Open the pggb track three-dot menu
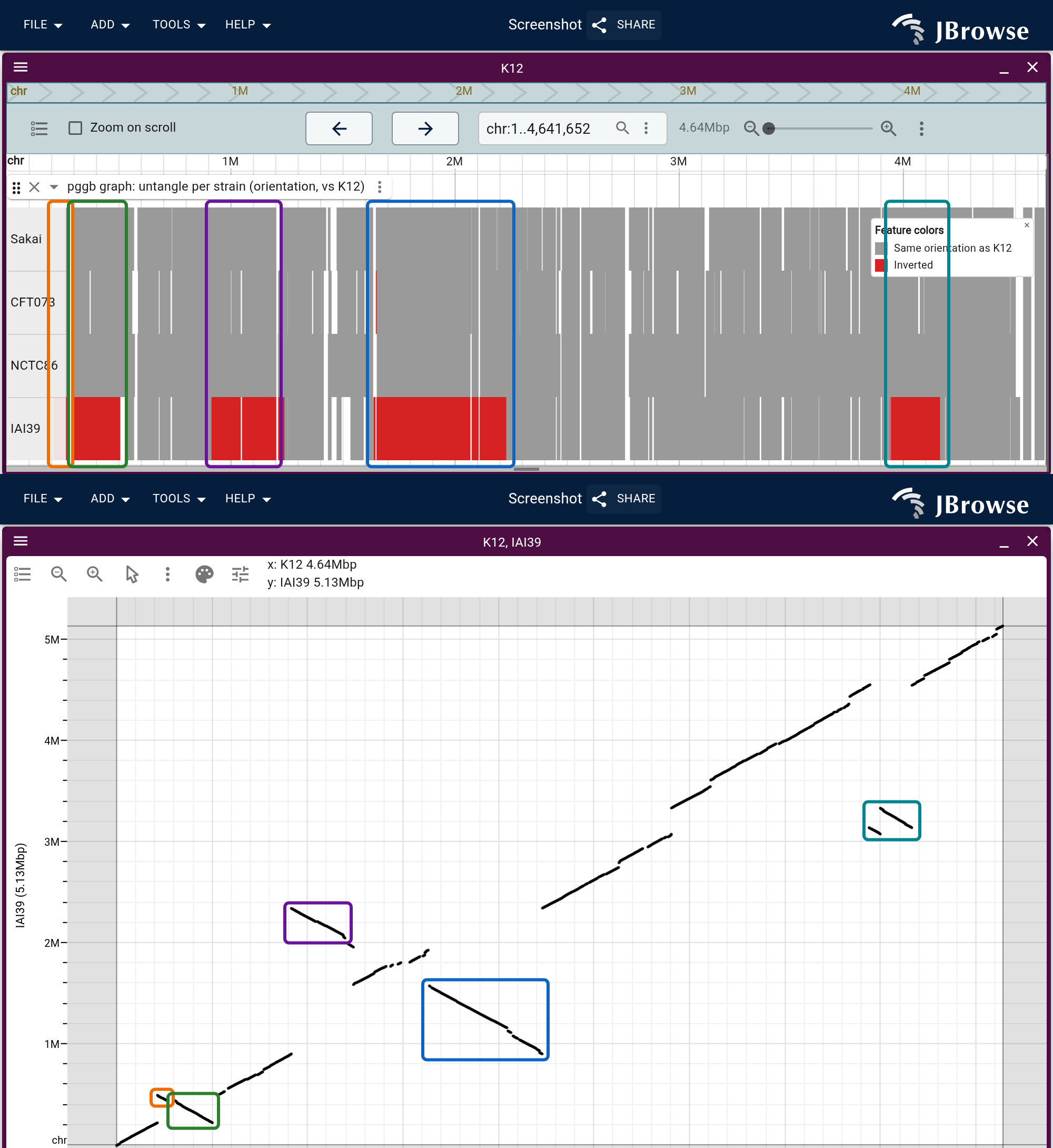Image resolution: width=1053 pixels, height=1148 pixels. [x=380, y=187]
